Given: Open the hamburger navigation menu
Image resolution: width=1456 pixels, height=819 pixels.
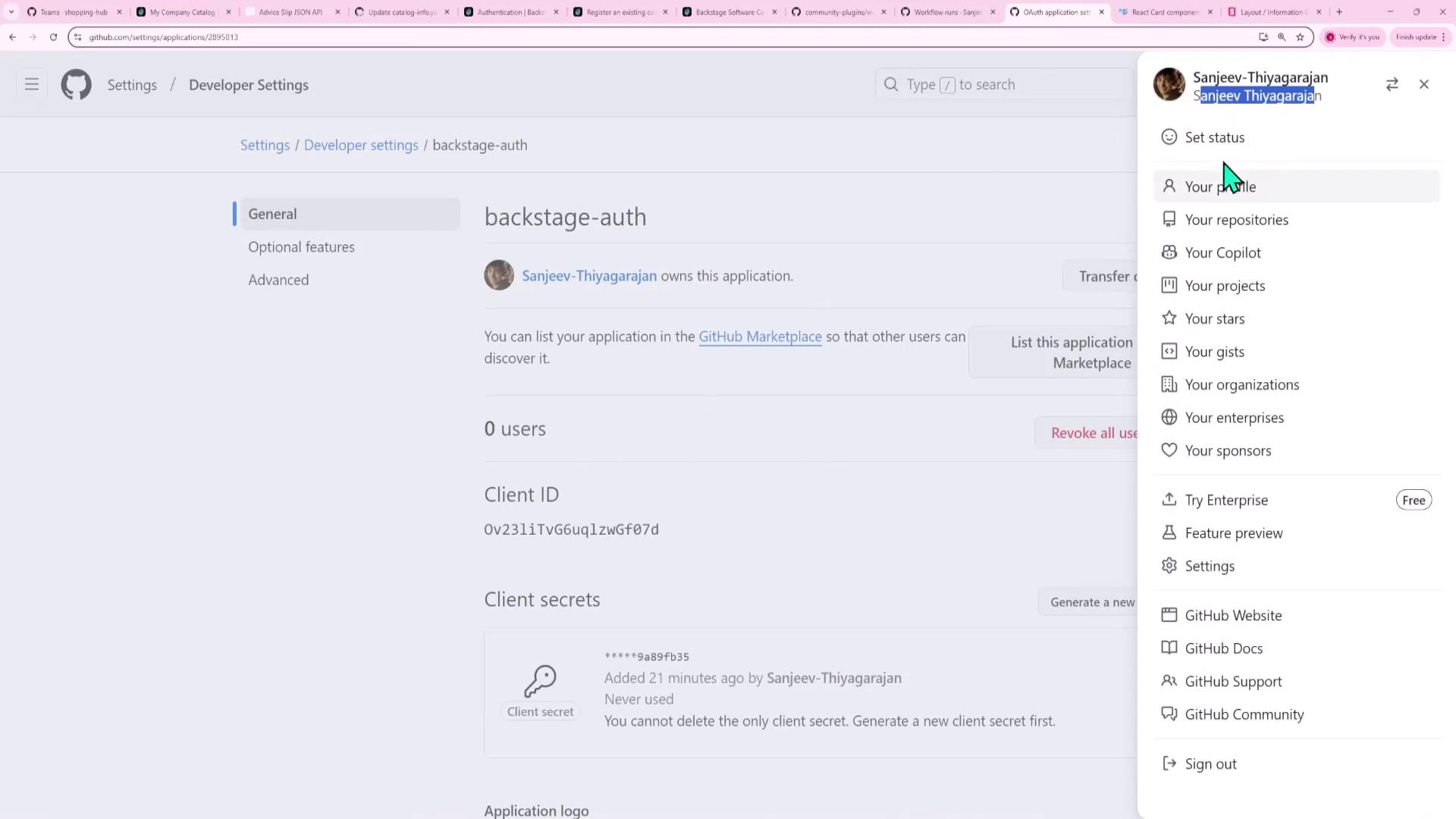Looking at the screenshot, I should [x=31, y=85].
